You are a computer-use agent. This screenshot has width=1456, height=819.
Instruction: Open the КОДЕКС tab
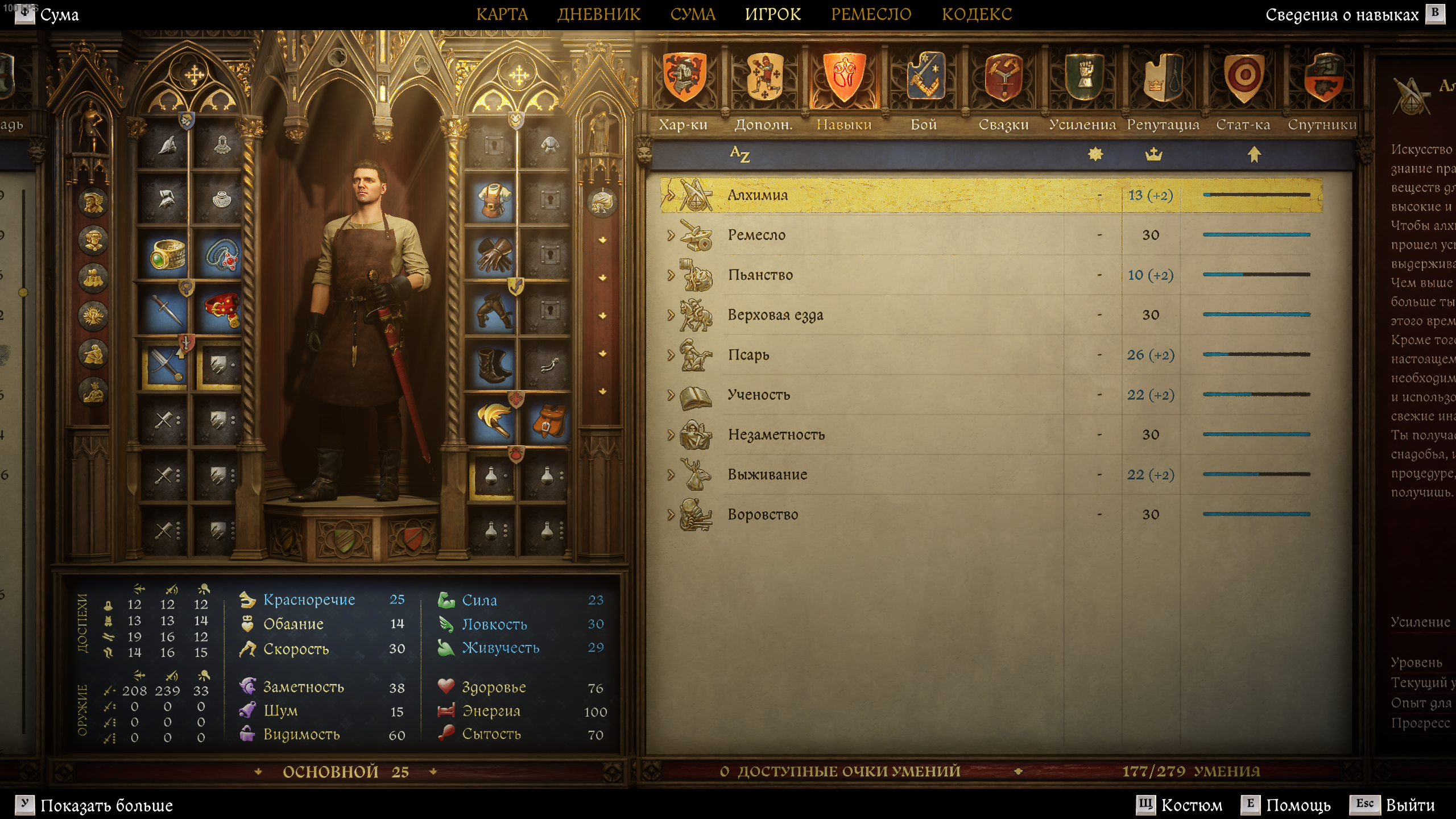pyautogui.click(x=977, y=14)
